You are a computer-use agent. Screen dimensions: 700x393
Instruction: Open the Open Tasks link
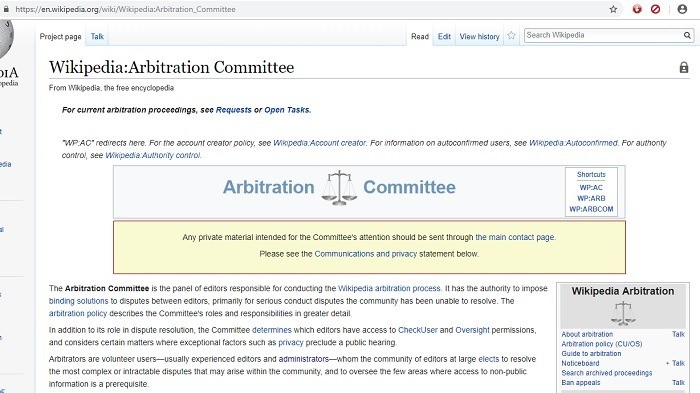pos(287,110)
